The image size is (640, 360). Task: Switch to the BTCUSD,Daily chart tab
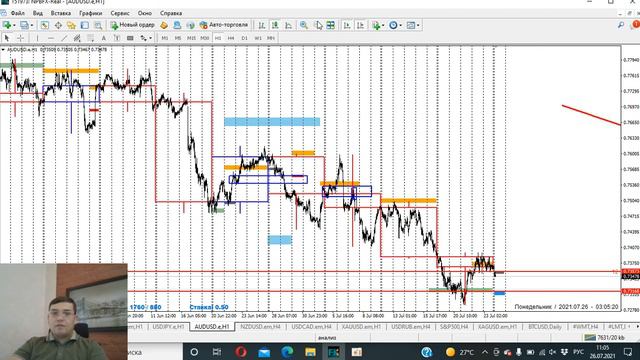[x=545, y=327]
